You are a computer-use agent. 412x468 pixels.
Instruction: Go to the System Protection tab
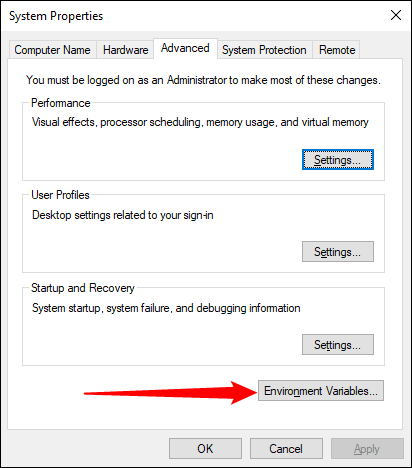tap(264, 50)
